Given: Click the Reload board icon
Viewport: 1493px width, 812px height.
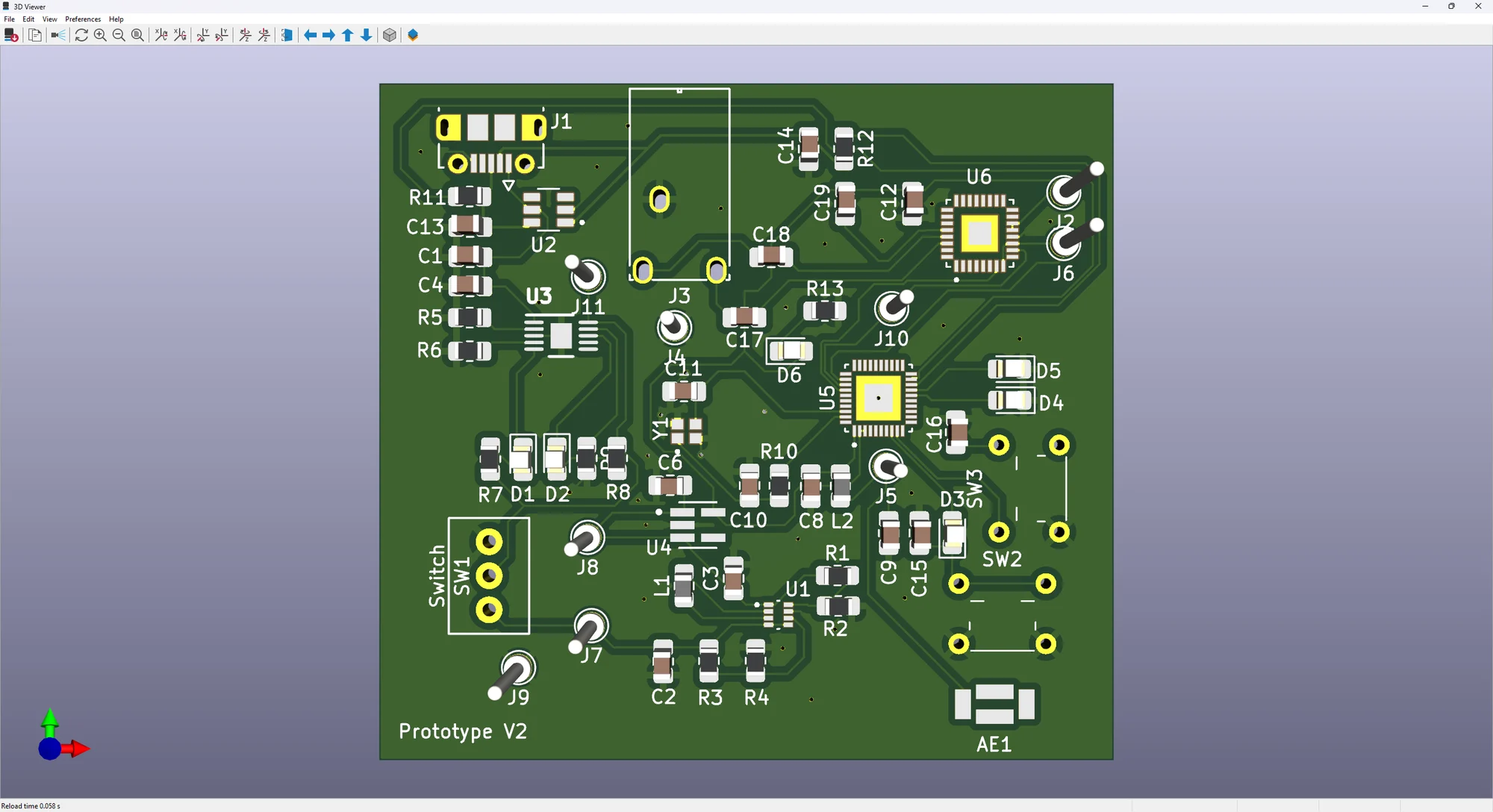Looking at the screenshot, I should [11, 35].
